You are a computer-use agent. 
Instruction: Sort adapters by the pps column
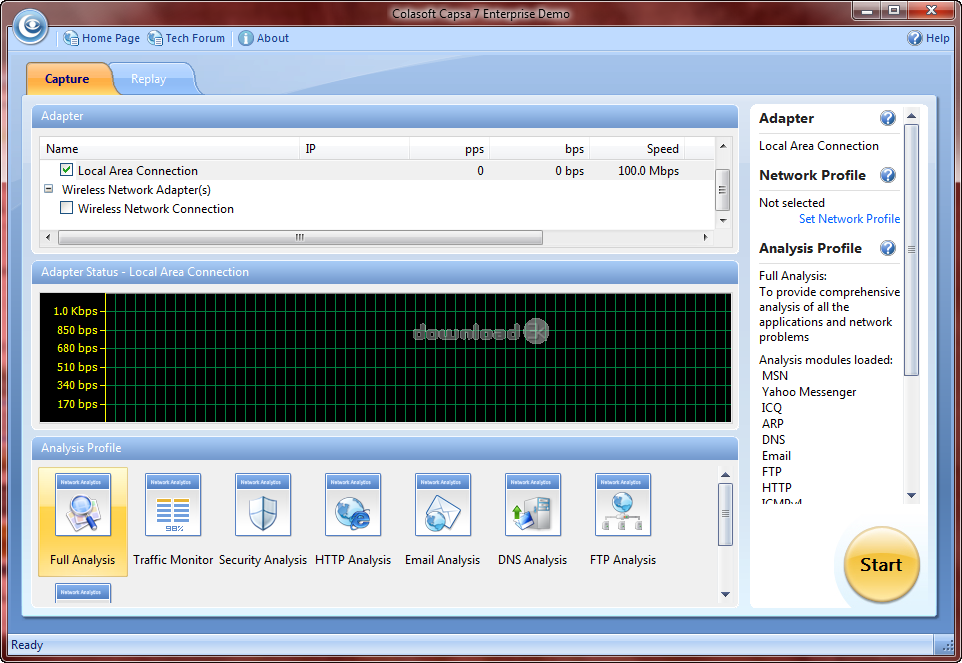pos(450,148)
